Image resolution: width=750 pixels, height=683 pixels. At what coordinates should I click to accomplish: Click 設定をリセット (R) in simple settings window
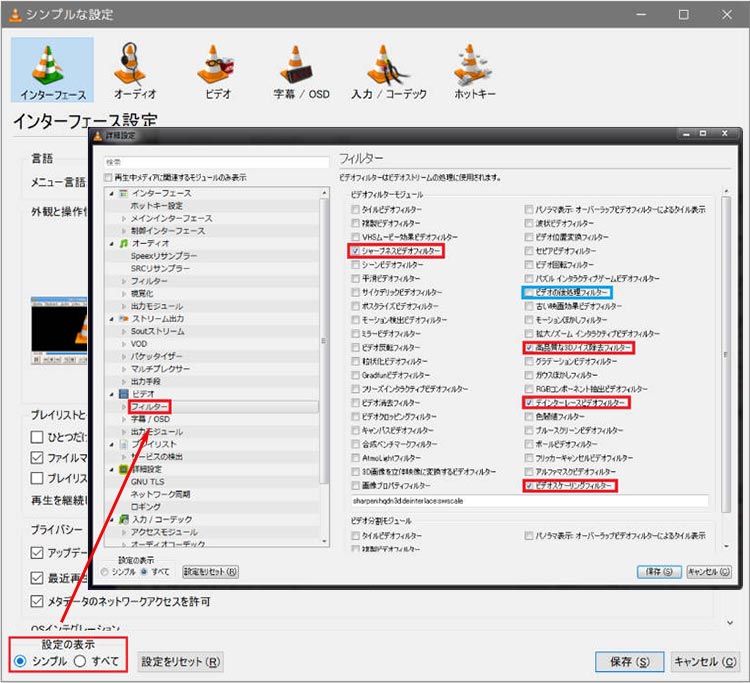[180, 661]
